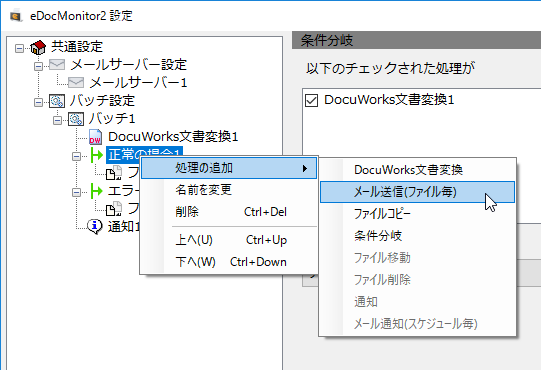Select 上へ(U) to move item up
Screen dimensions: 541x370
tap(229, 240)
